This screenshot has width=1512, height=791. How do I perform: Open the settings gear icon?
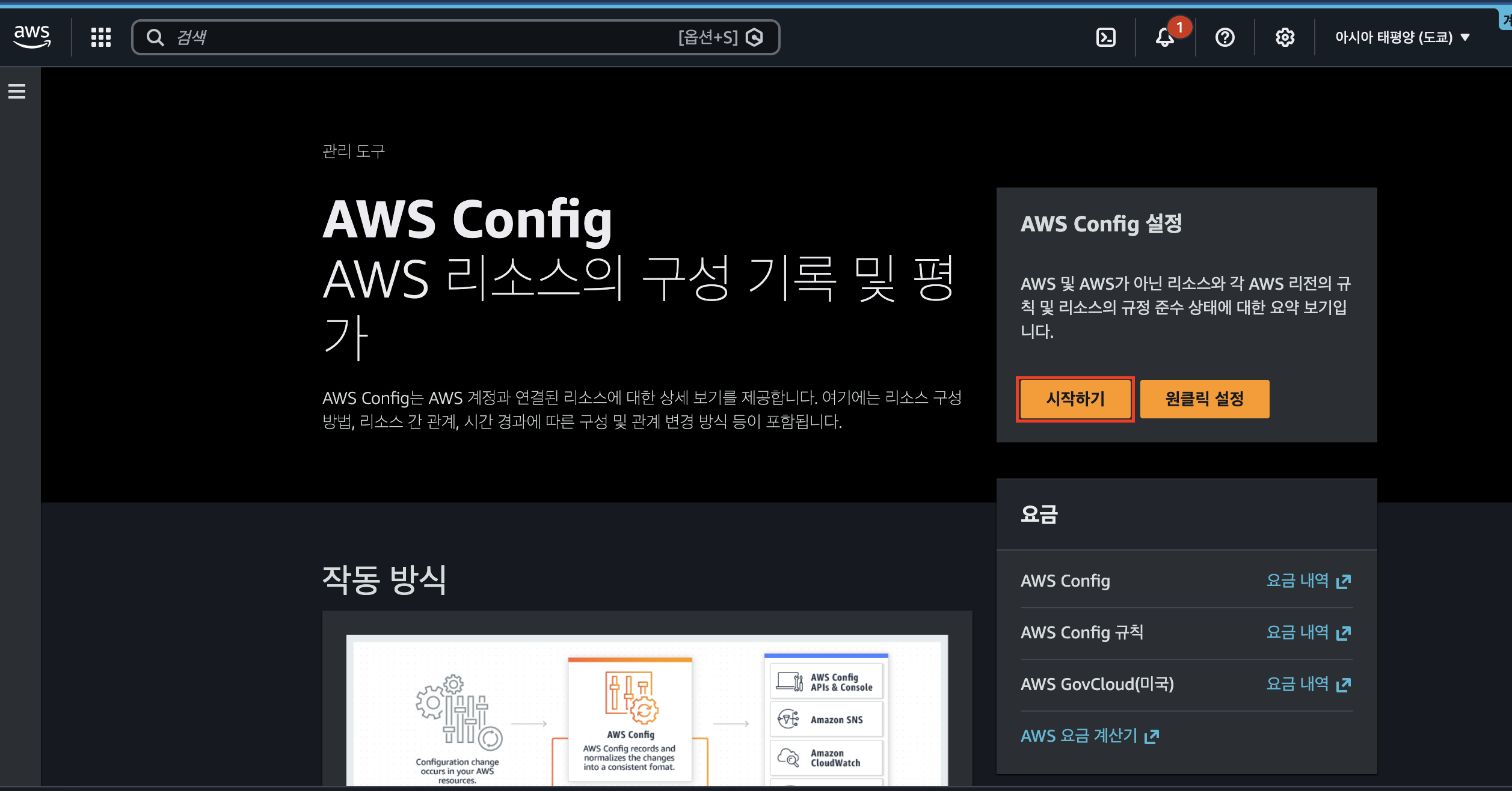click(x=1285, y=37)
